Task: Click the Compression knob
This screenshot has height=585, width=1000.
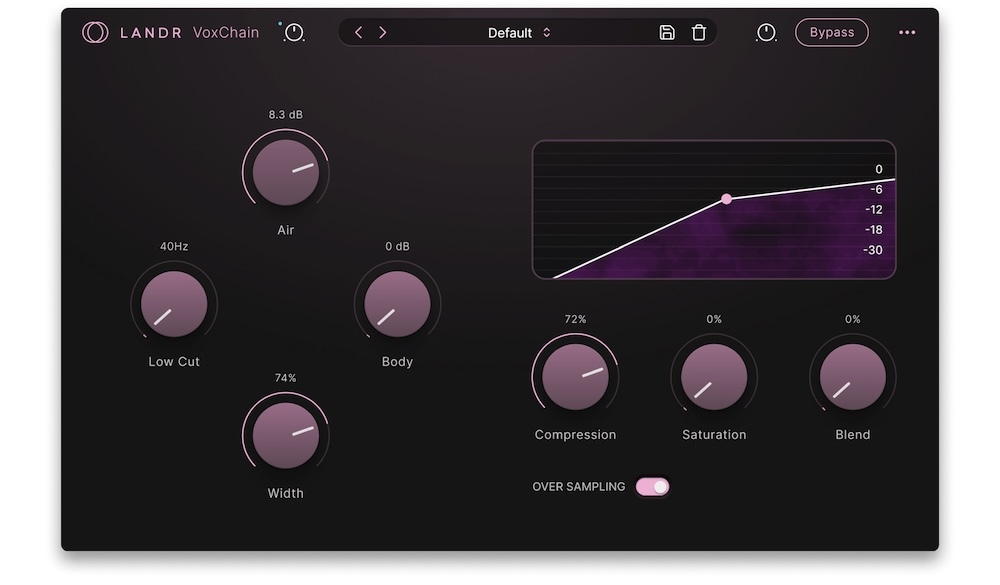Action: point(575,377)
